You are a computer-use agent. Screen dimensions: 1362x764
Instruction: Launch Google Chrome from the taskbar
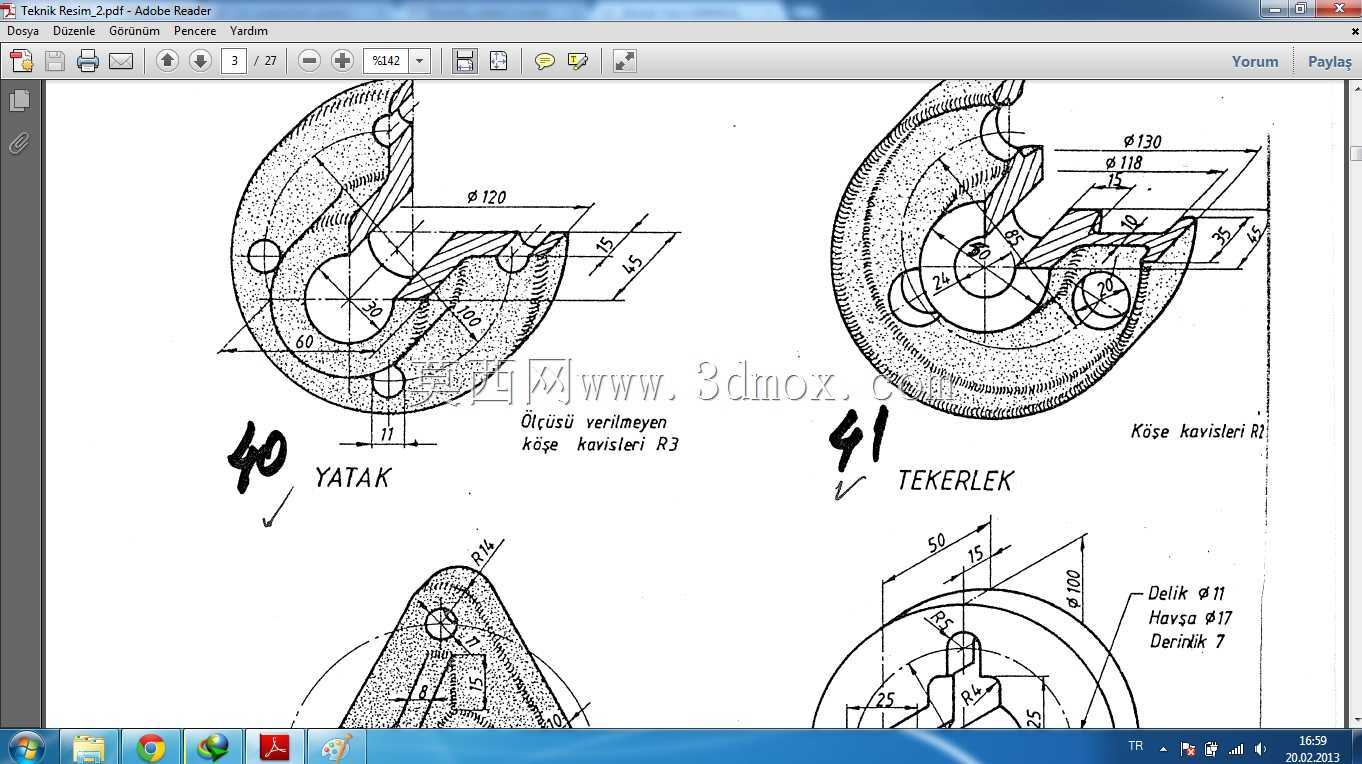point(151,747)
